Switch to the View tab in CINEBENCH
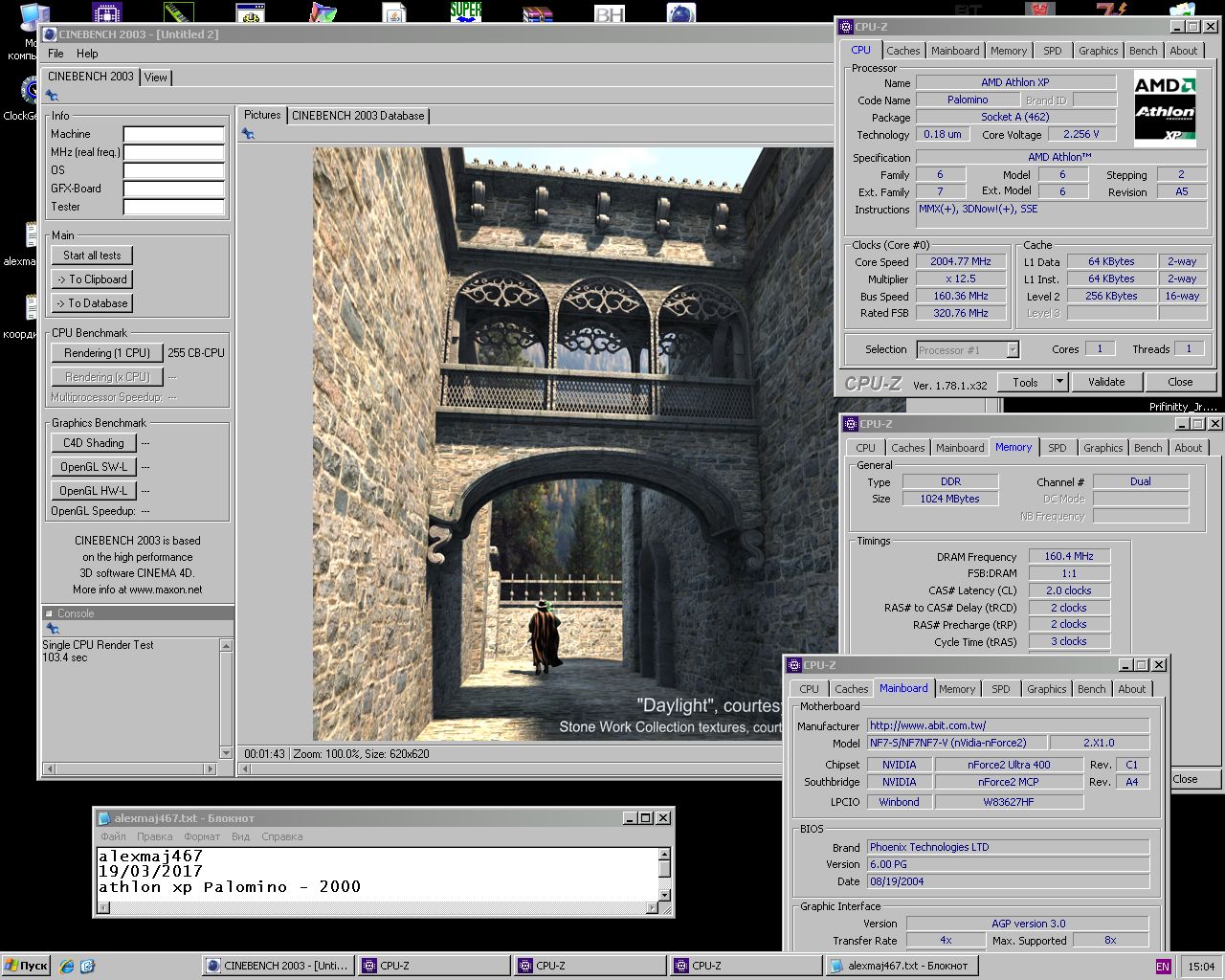Viewport: 1225px width, 980px height. pyautogui.click(x=156, y=78)
